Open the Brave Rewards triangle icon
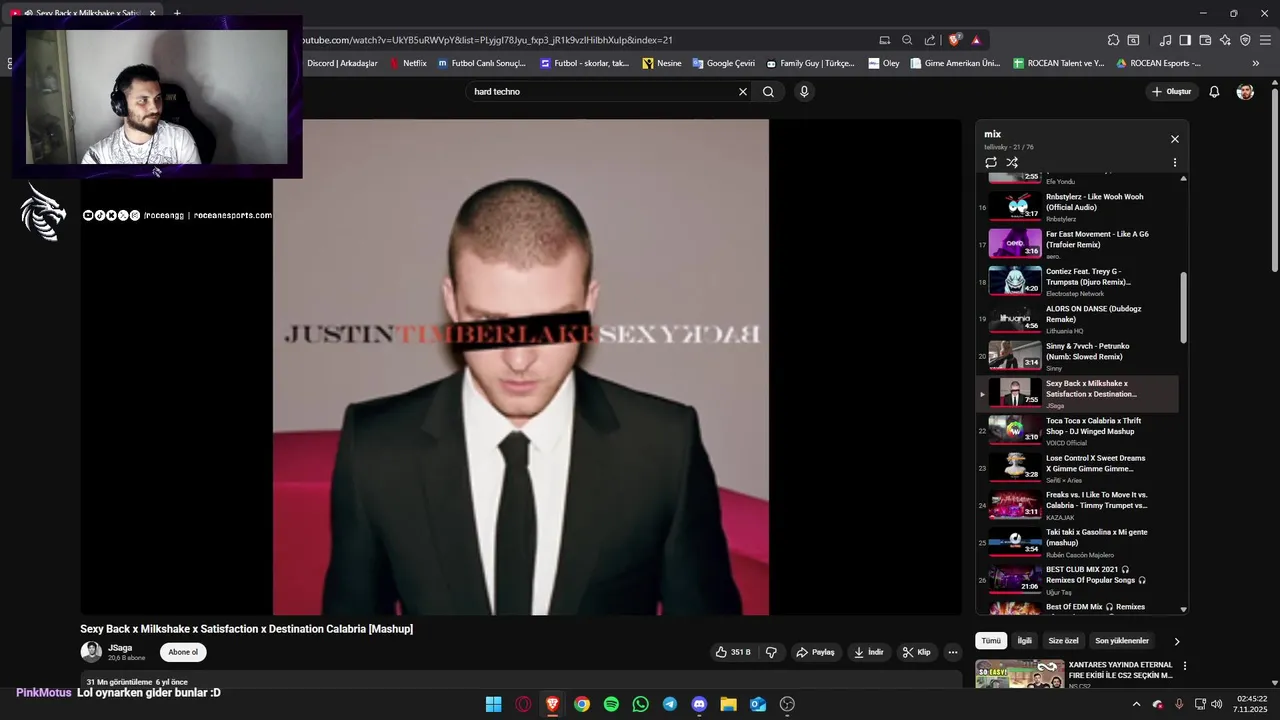 tap(976, 40)
